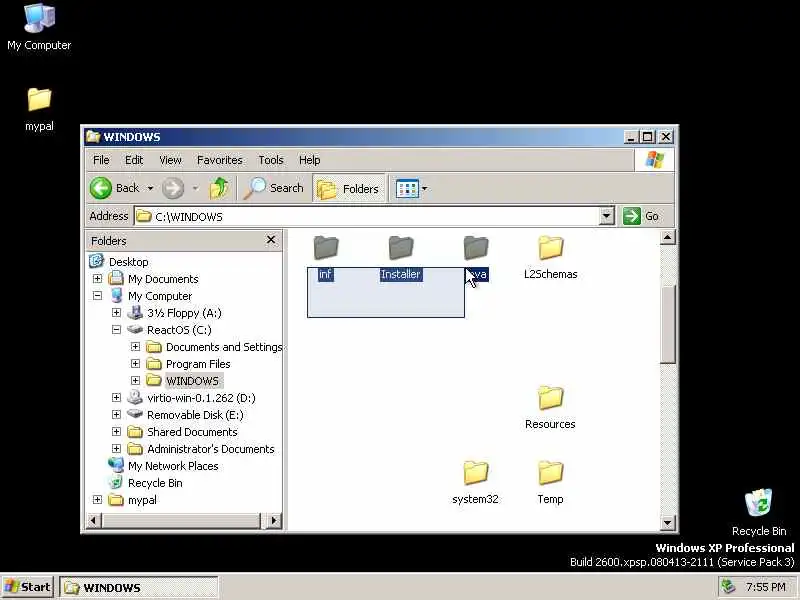Open the Tools menu

271,160
